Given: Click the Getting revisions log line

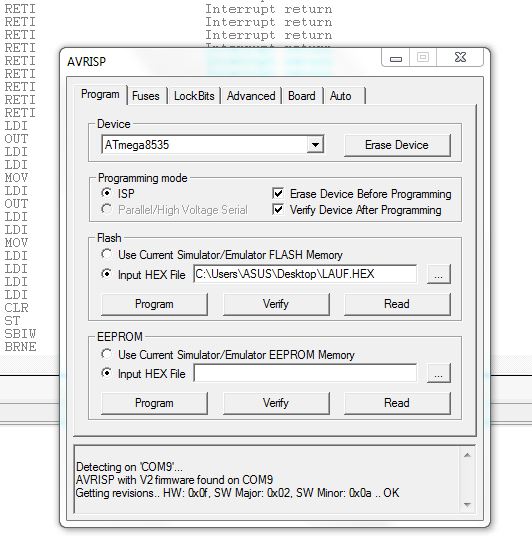Looking at the screenshot, I should [x=237, y=493].
